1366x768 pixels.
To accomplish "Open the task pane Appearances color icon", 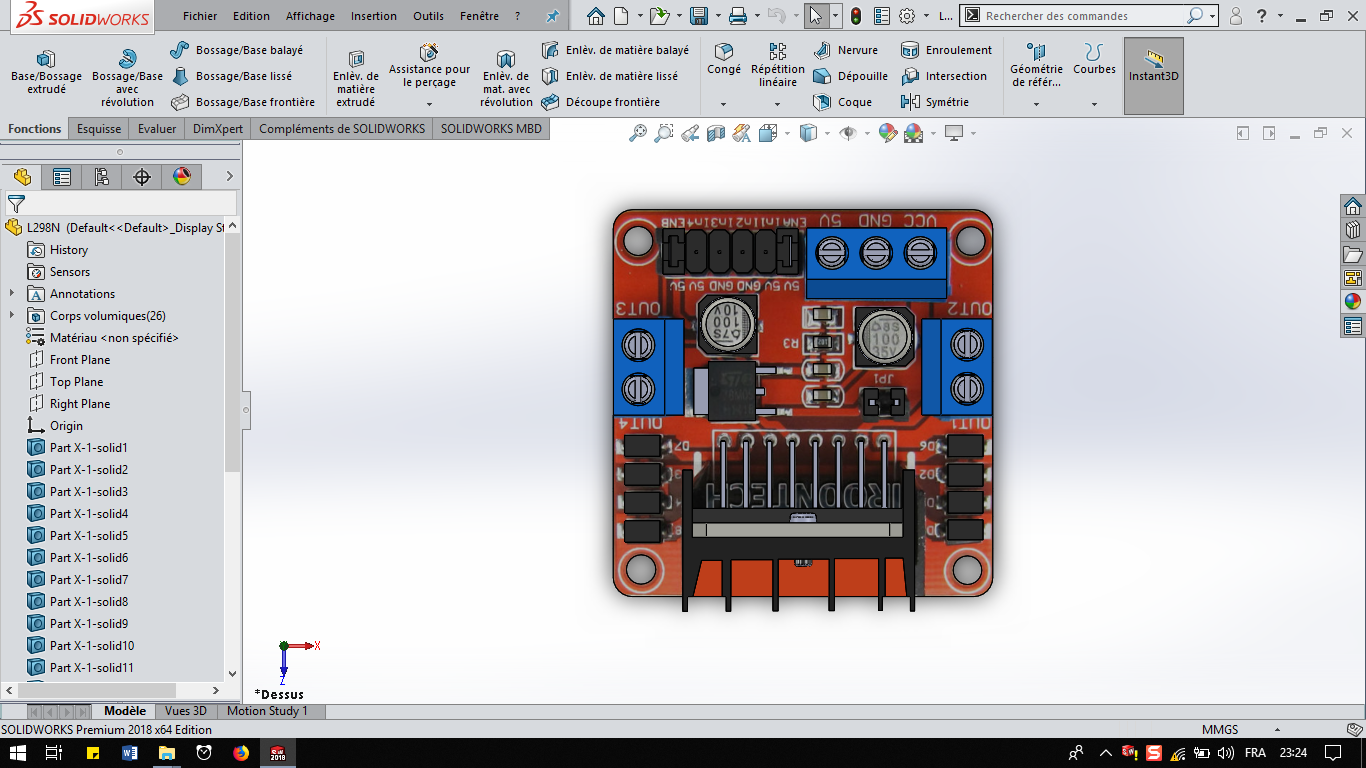I will click(1353, 301).
